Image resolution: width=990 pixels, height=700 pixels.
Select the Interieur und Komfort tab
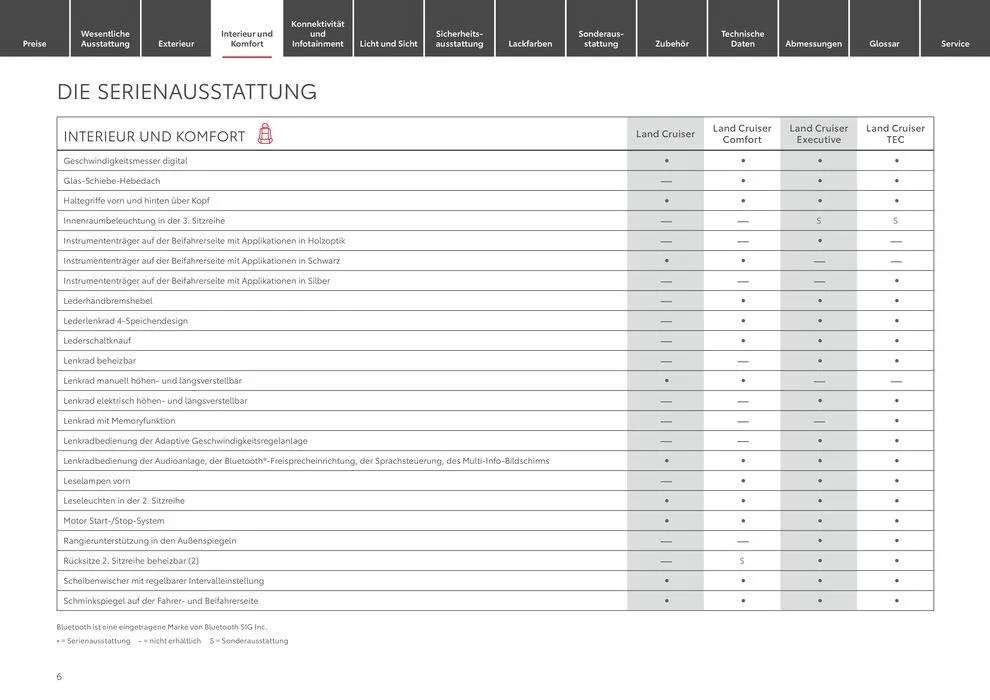(x=247, y=38)
